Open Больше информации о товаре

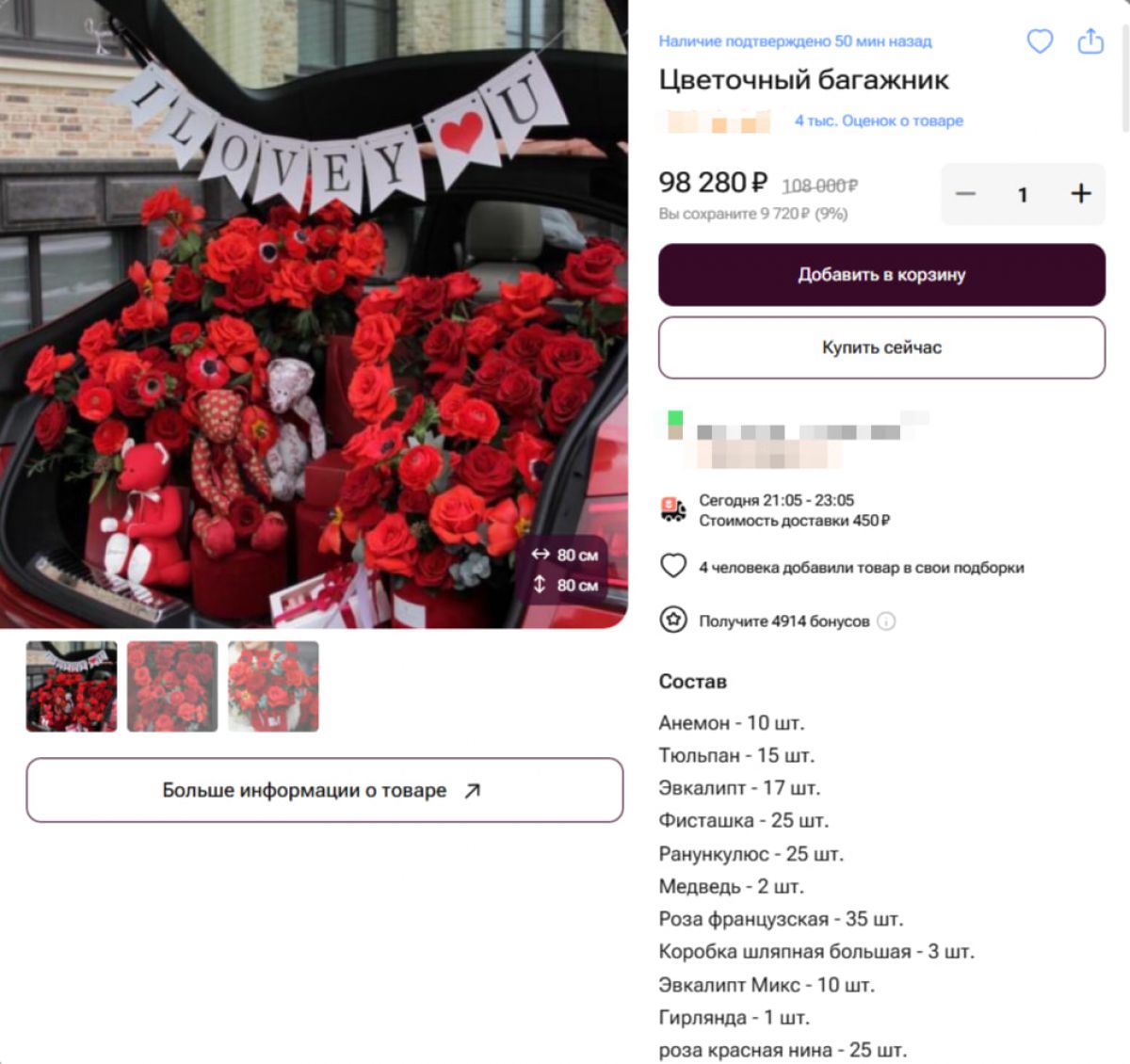(325, 790)
